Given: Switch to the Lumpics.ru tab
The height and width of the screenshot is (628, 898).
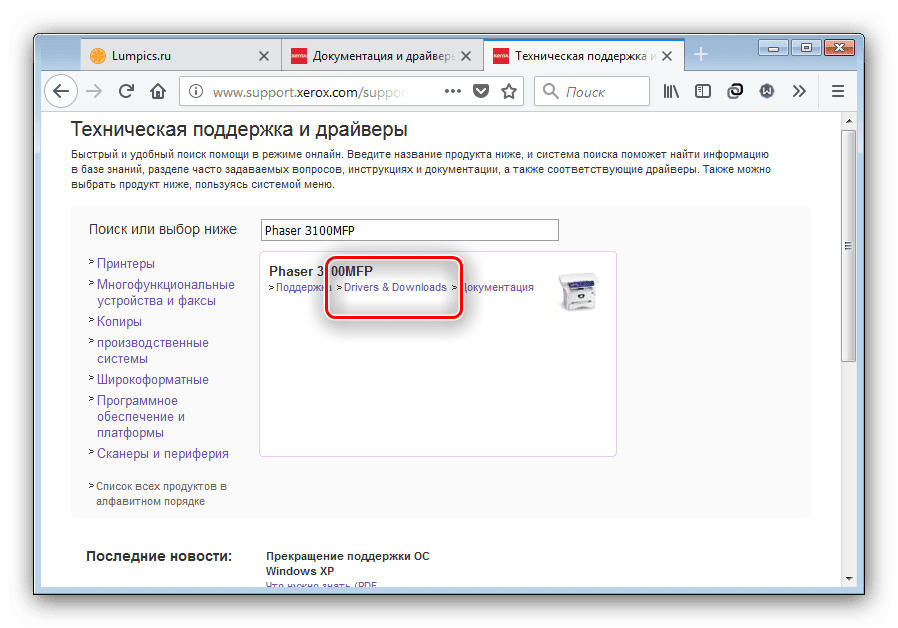Looking at the screenshot, I should [180, 56].
